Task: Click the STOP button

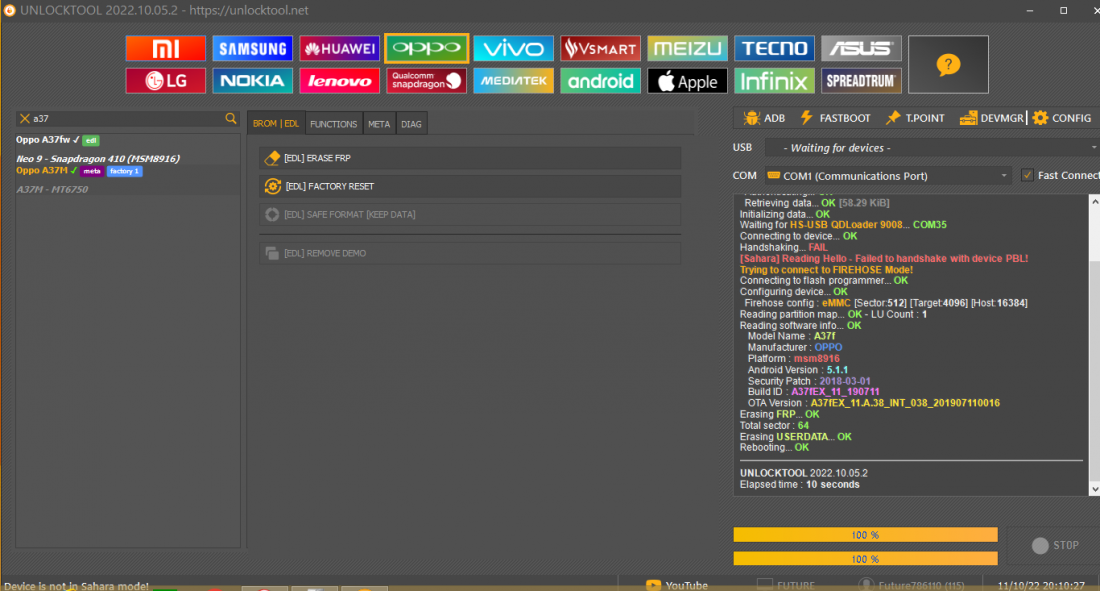Action: click(x=1055, y=545)
